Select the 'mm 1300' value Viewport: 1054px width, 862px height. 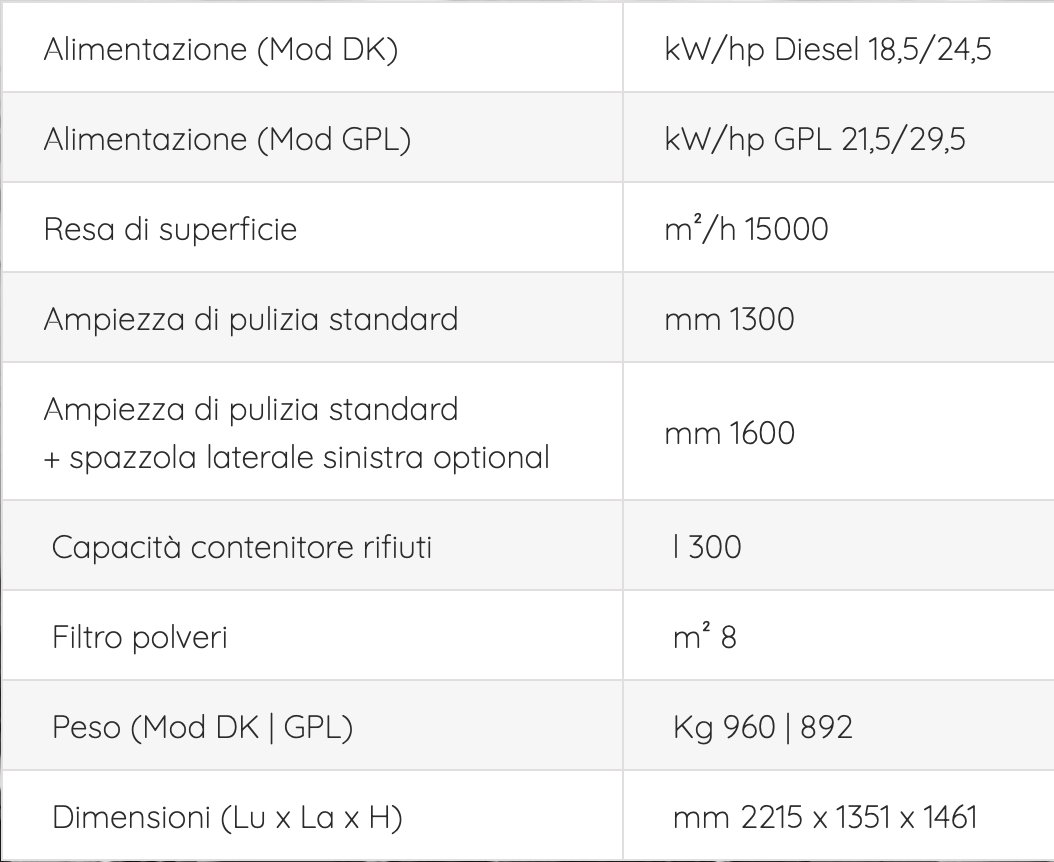tap(729, 319)
